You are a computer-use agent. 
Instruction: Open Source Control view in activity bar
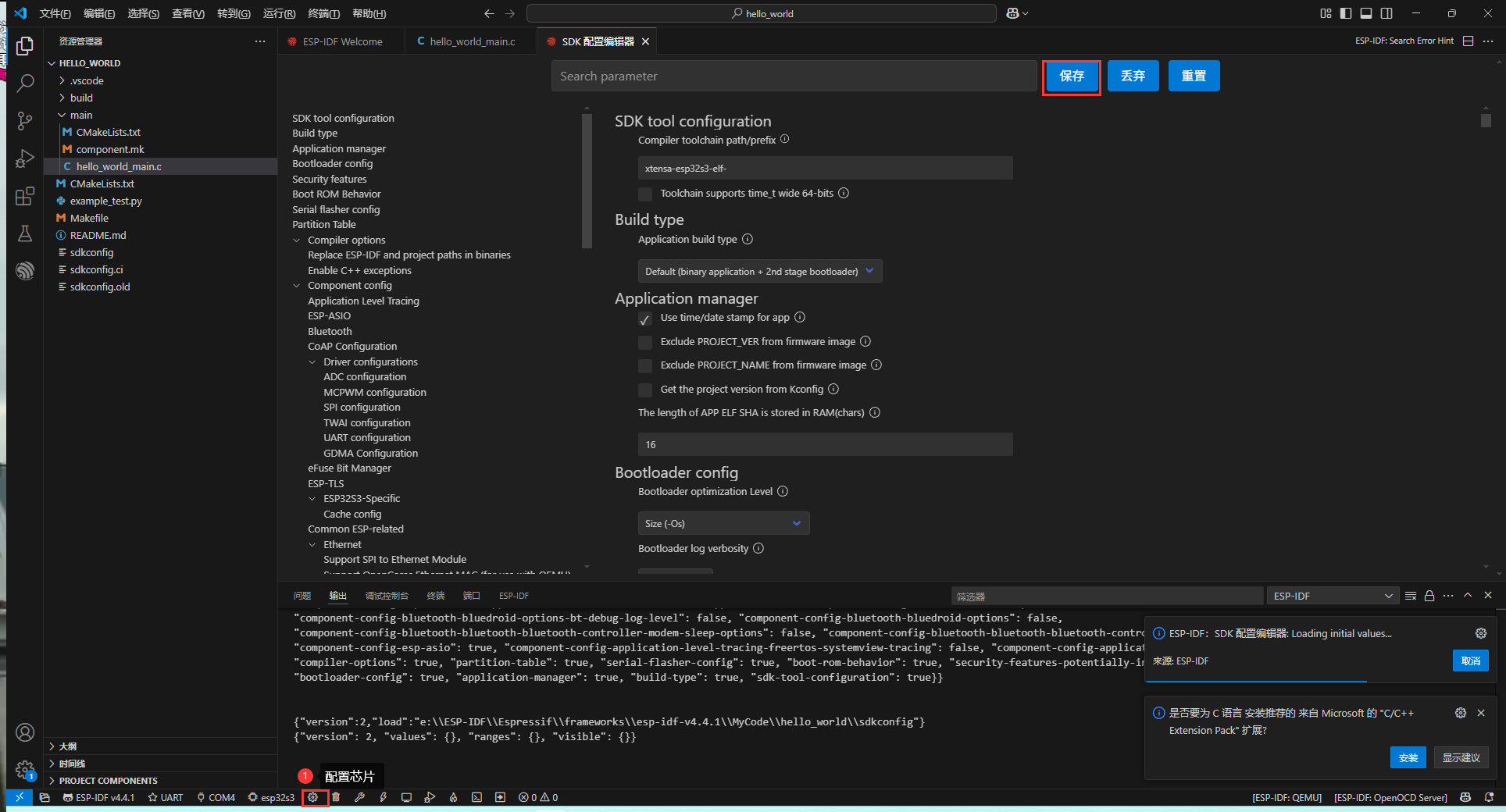(25, 121)
